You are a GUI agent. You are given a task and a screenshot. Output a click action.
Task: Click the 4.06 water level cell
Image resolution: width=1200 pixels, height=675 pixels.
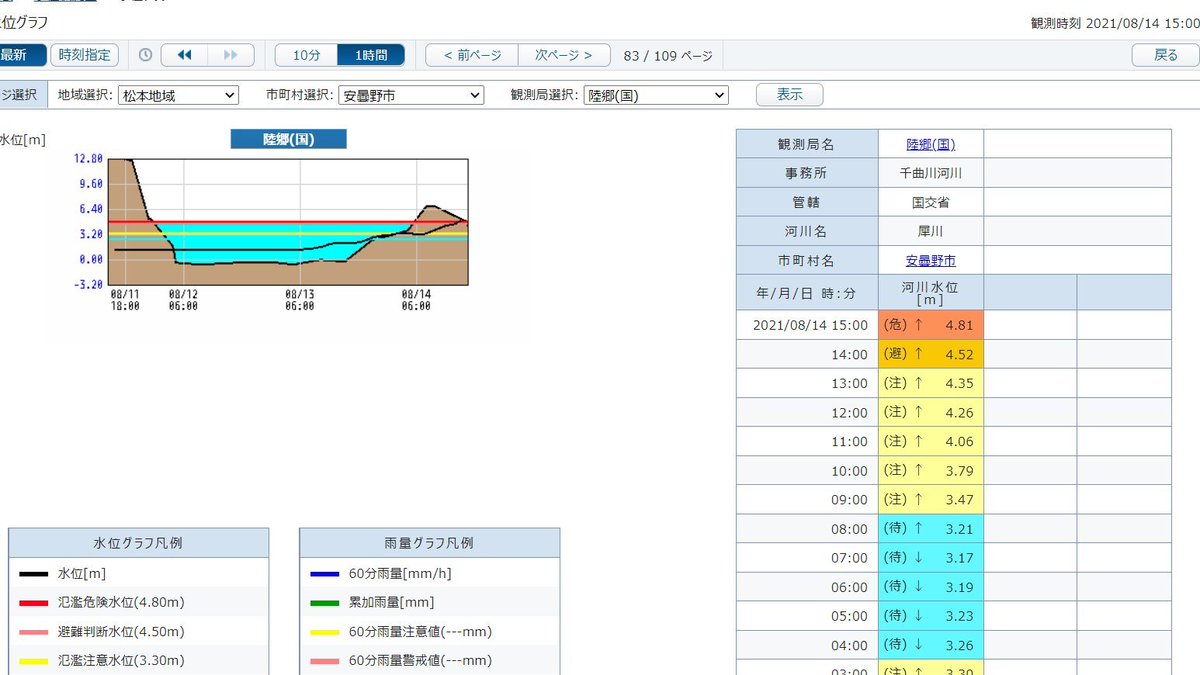pyautogui.click(x=930, y=441)
